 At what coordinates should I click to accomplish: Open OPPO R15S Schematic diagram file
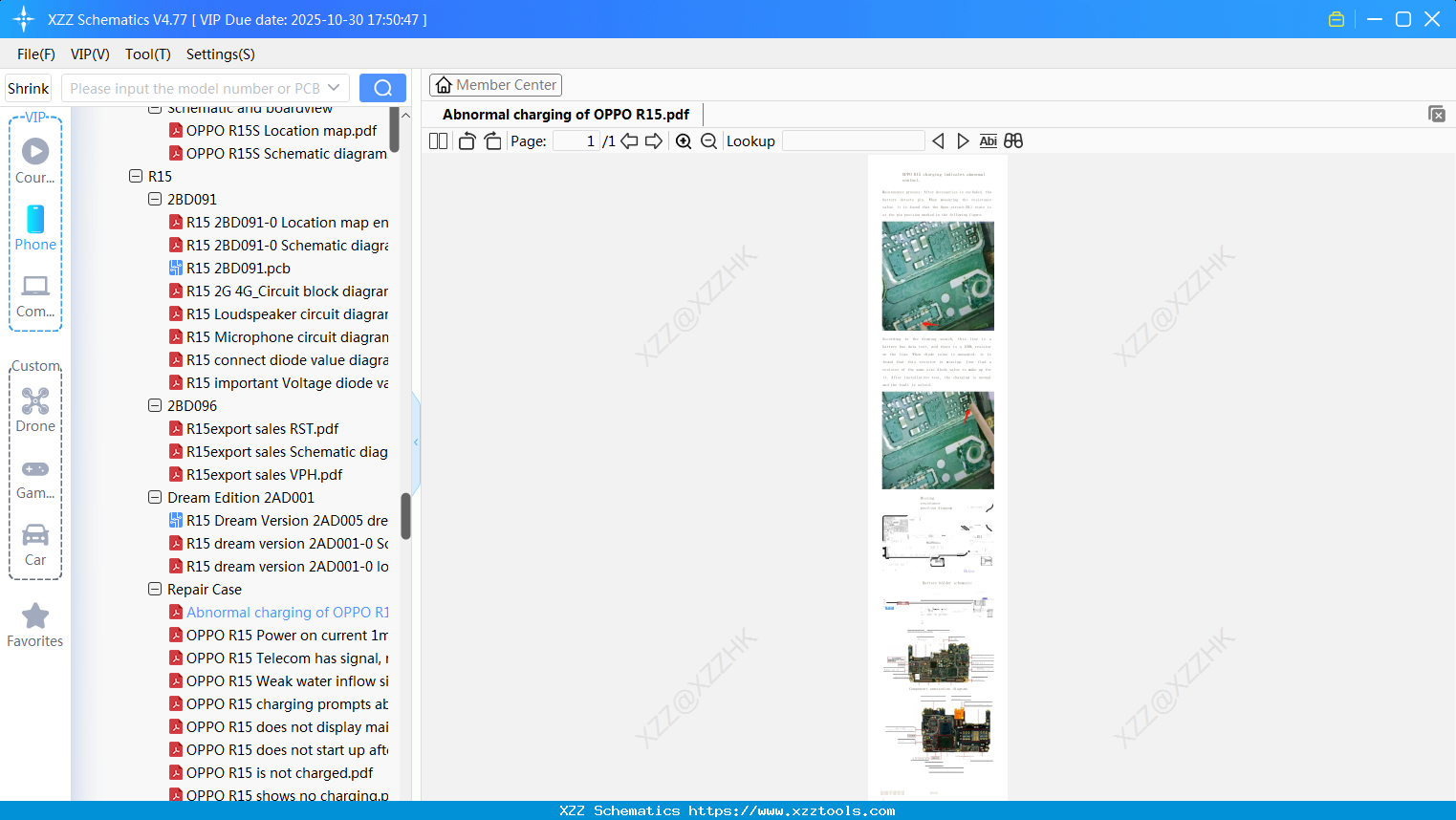pyautogui.click(x=278, y=153)
